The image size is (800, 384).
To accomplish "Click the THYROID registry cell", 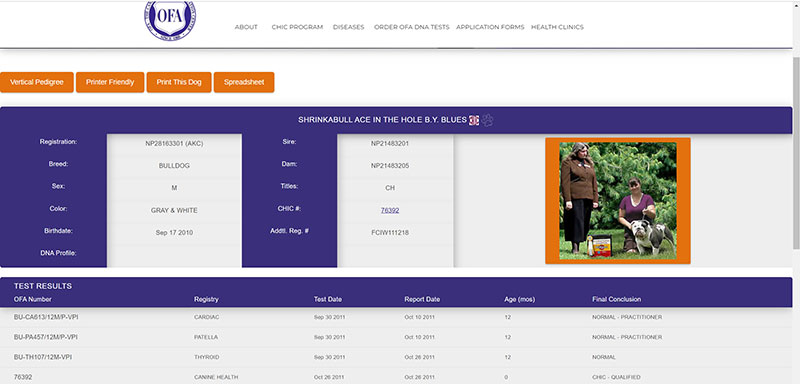I will tap(206, 357).
